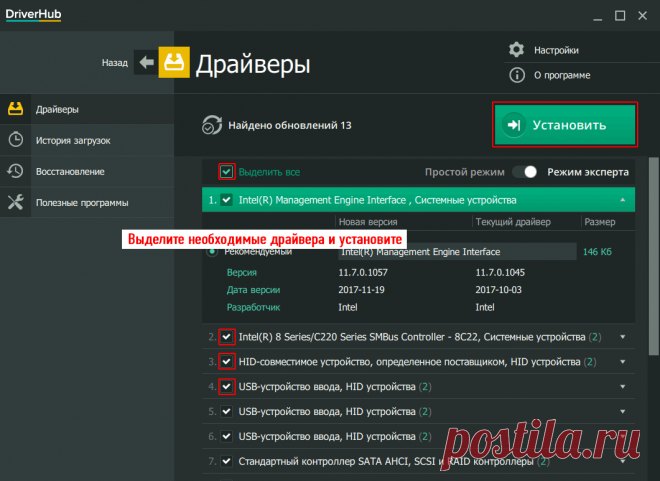This screenshot has width=660, height=481.
Task: Click the yellow Драйверы header icon
Action: (x=174, y=62)
